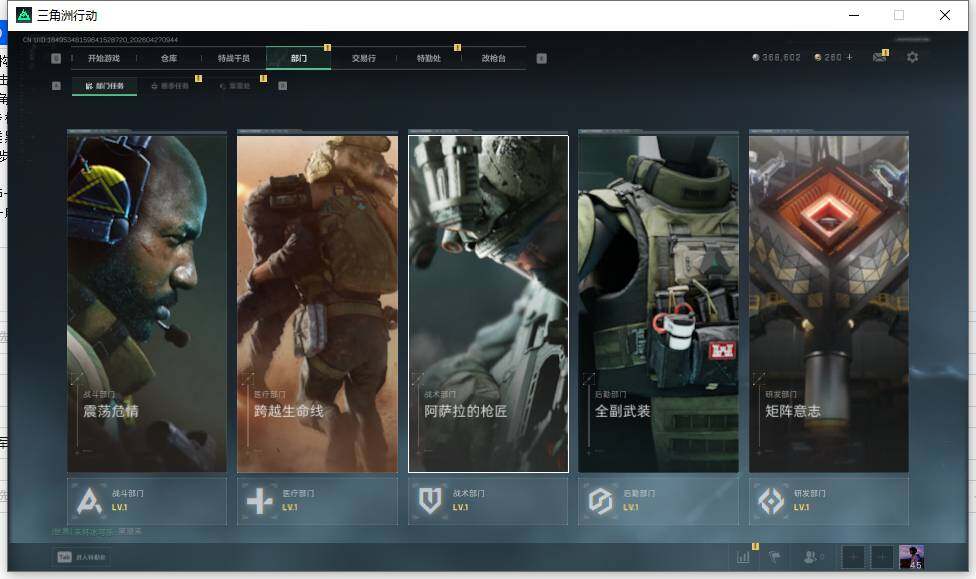976x579 pixels.
Task: Open the 矩阵意志 mission card
Action: click(829, 304)
